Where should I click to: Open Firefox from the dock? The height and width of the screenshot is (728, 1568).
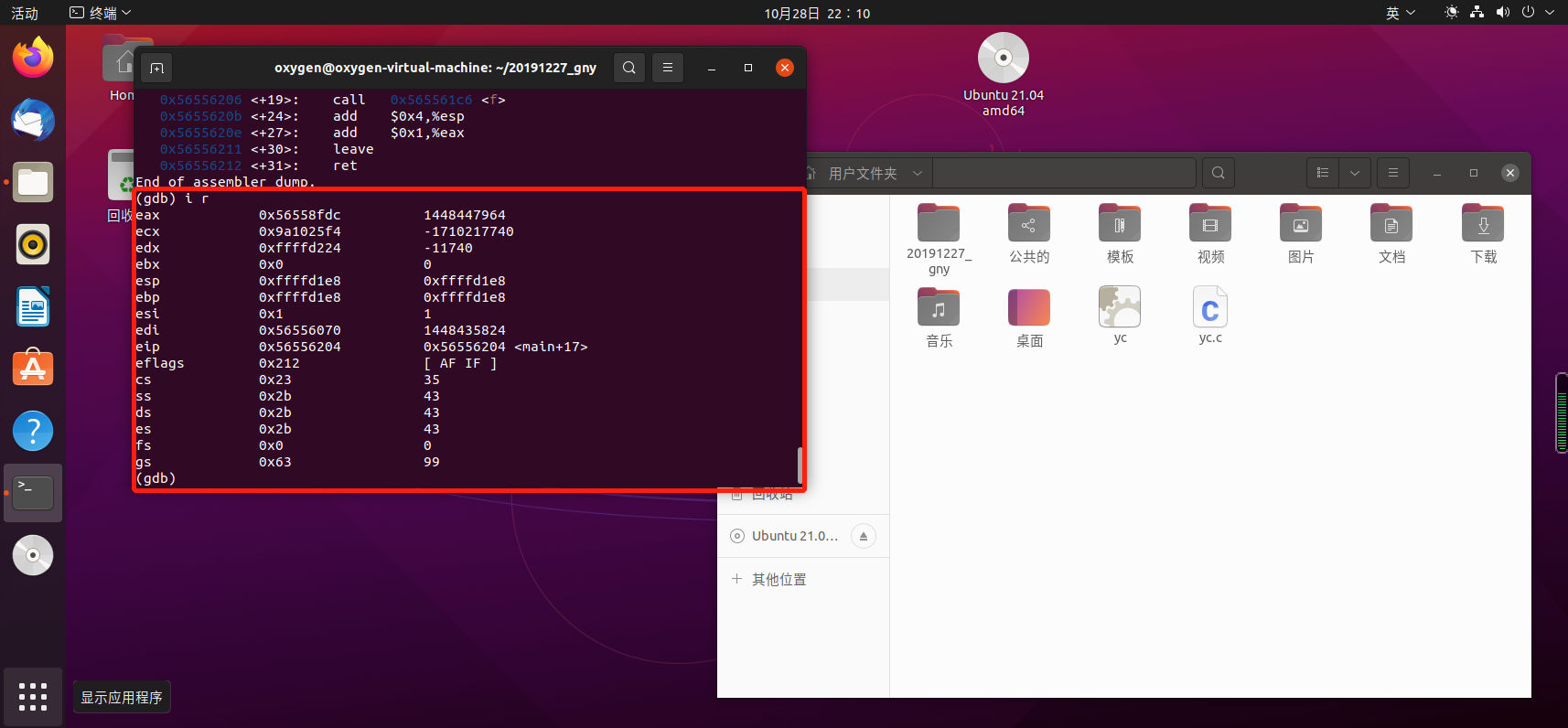pos(33,58)
